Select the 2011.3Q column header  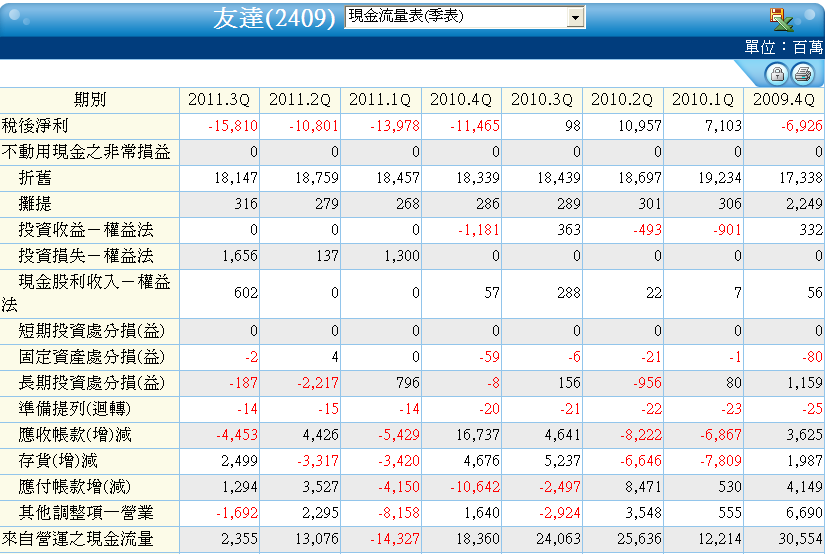coord(219,100)
